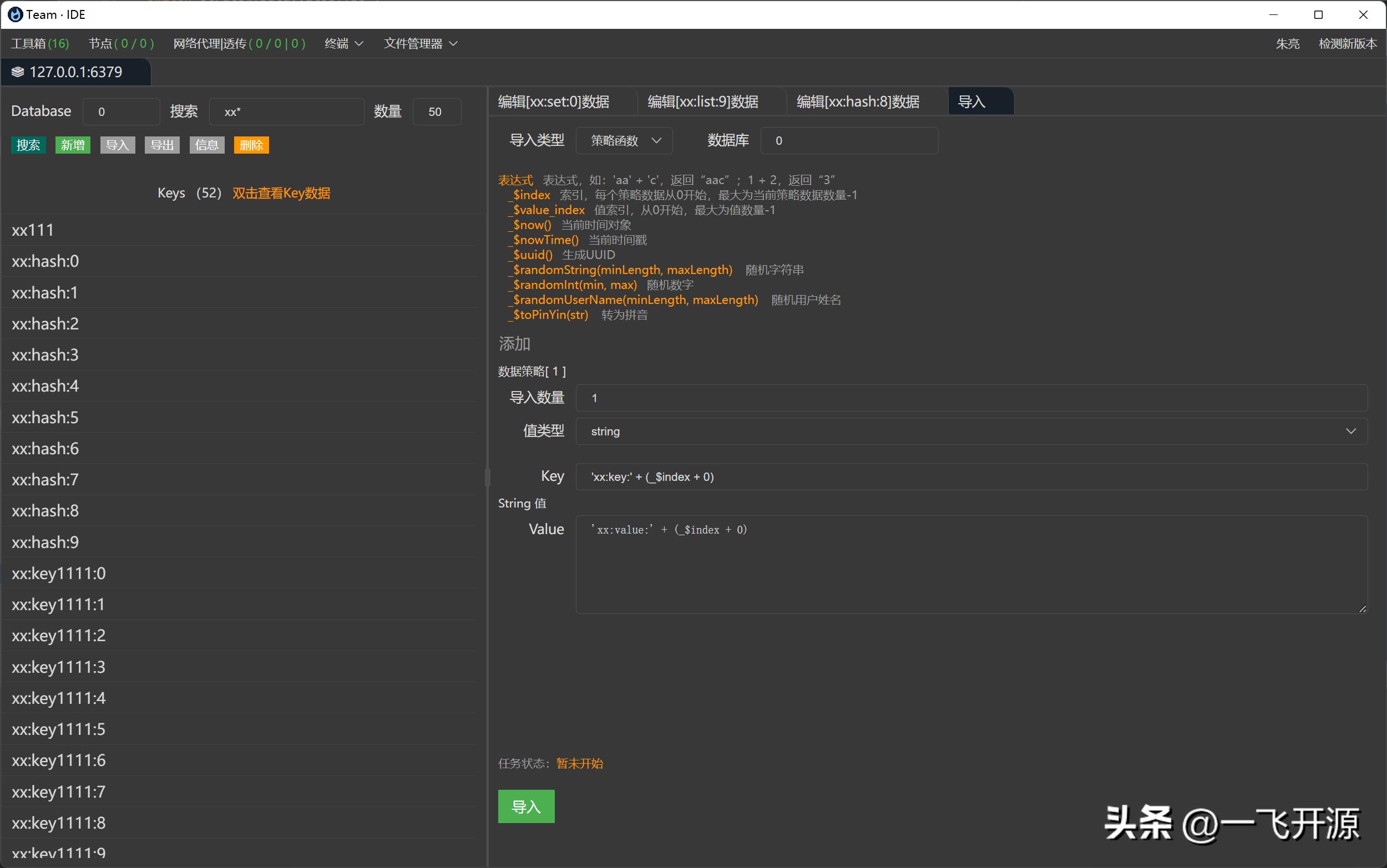Open the 节点 menu item
The image size is (1387, 868).
click(x=121, y=43)
